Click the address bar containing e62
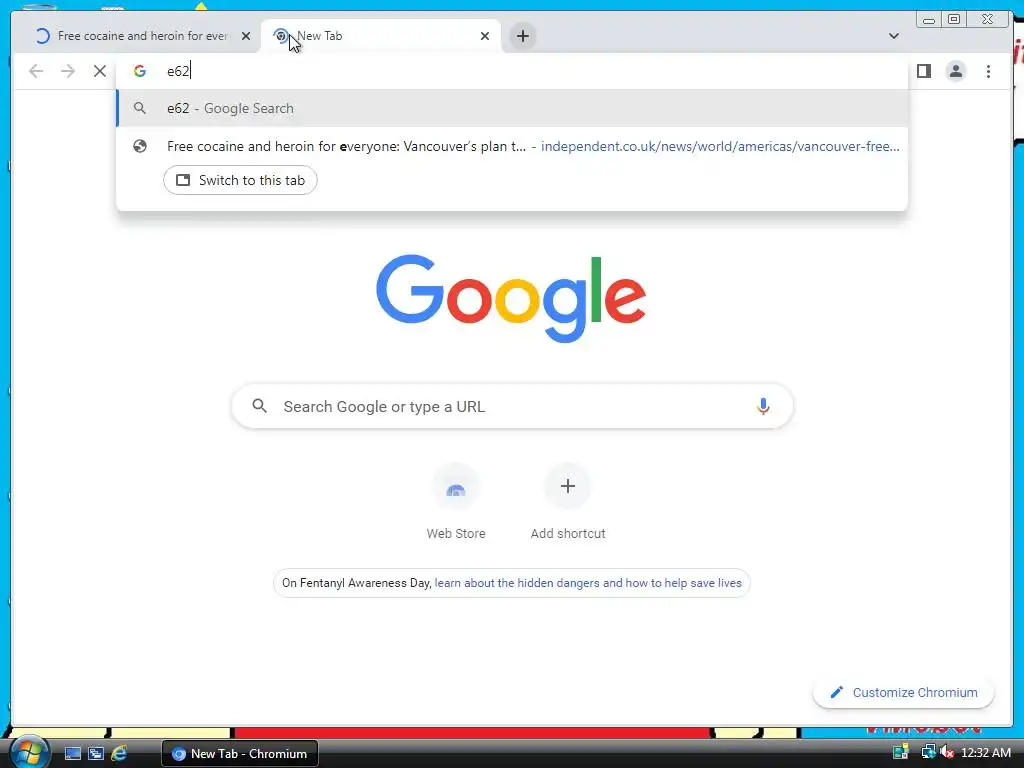 click(511, 71)
